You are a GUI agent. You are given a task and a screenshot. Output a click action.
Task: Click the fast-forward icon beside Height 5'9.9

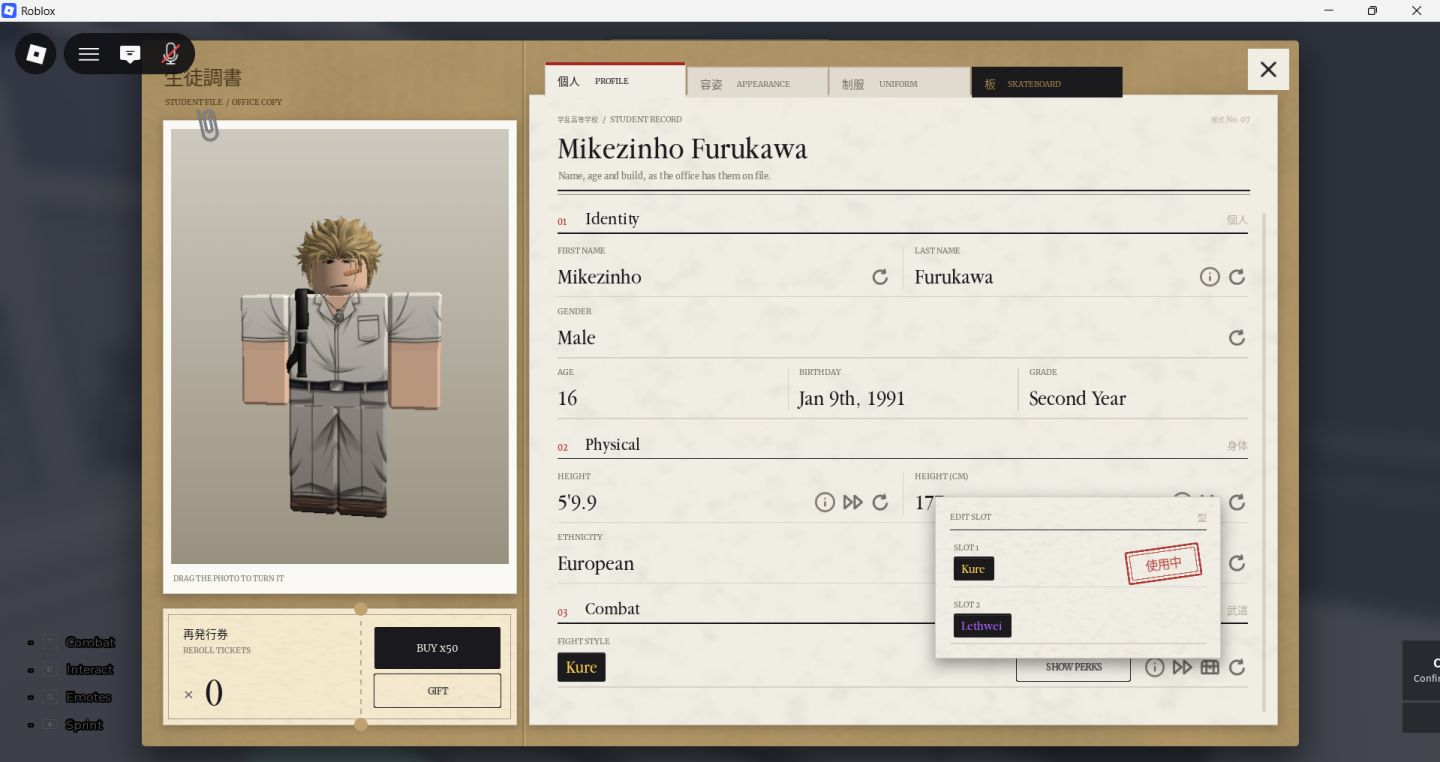tap(853, 502)
